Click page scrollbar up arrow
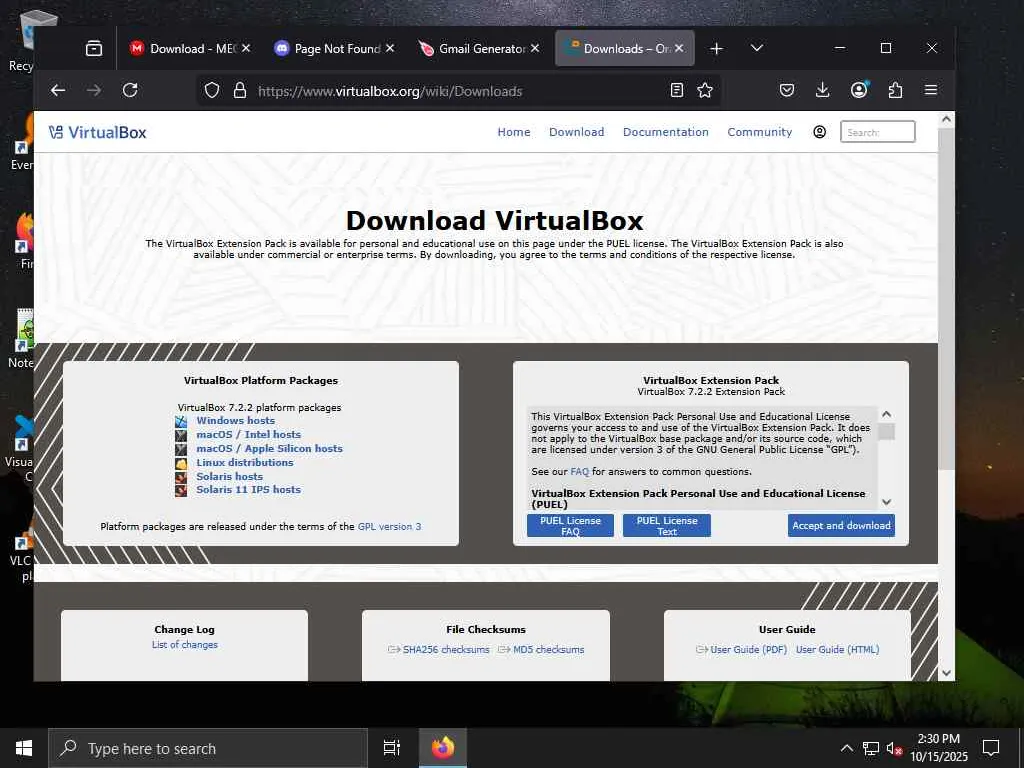Screen dimensions: 1024x768 pyautogui.click(x=946, y=120)
